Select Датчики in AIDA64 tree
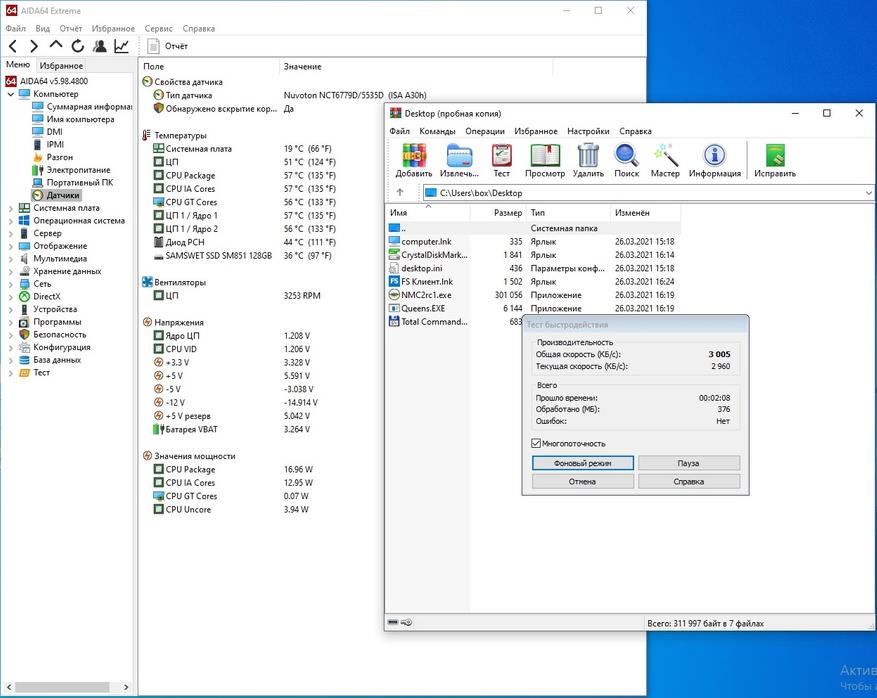Image resolution: width=877 pixels, height=698 pixels. tap(56, 195)
